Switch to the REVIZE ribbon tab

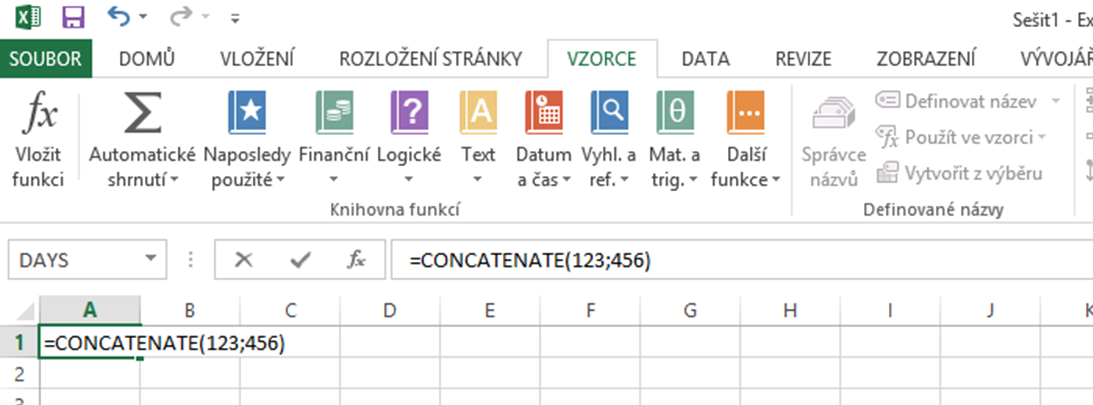803,59
